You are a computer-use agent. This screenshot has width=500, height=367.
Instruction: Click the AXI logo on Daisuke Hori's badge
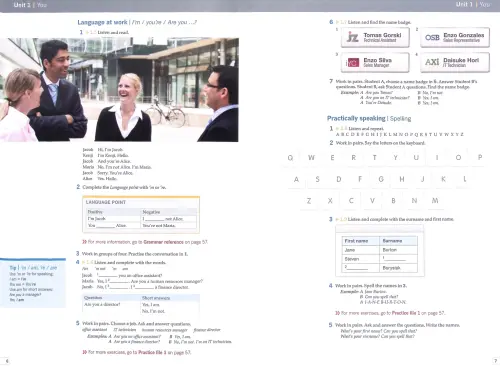432,62
